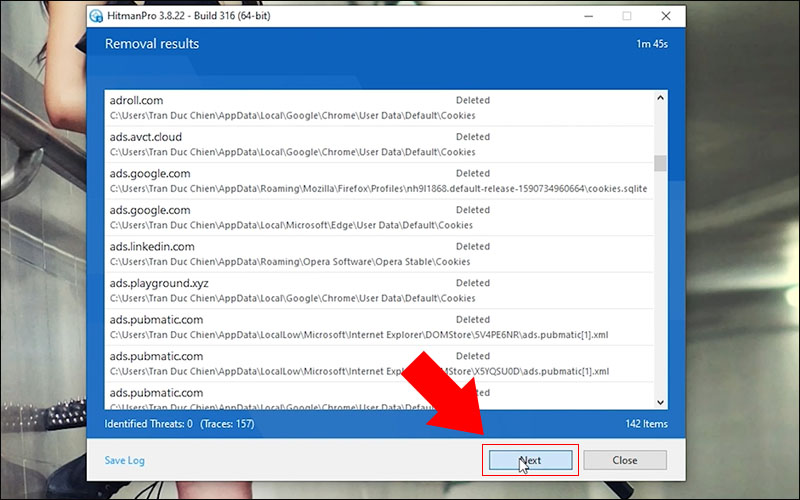
Task: Click the results list scroll up arrow
Action: point(660,97)
